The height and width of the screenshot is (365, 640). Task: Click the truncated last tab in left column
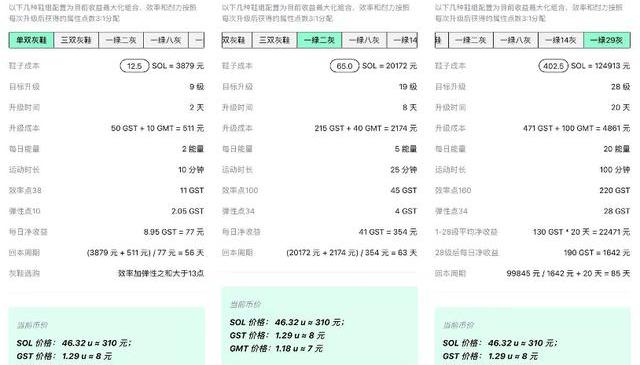coord(197,40)
